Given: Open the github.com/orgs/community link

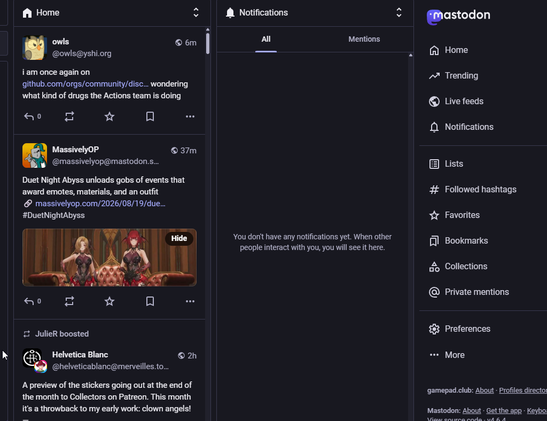Looking at the screenshot, I should pyautogui.click(x=85, y=84).
